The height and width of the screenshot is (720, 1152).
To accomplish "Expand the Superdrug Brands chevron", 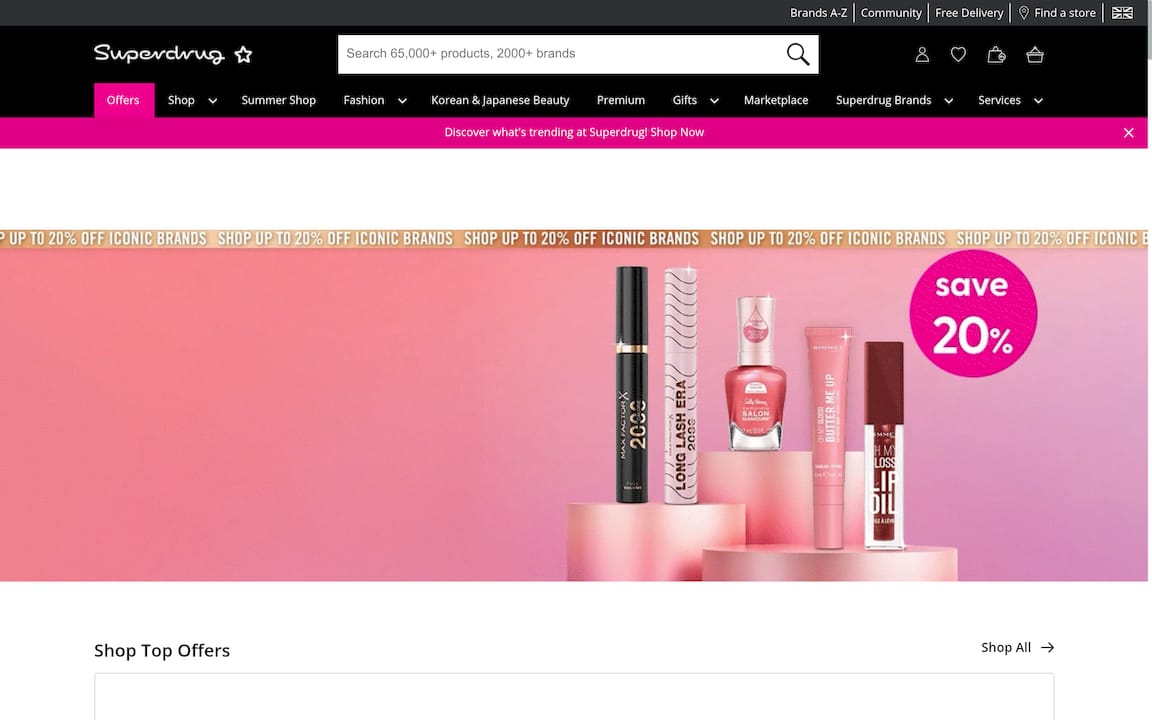I will pos(948,101).
